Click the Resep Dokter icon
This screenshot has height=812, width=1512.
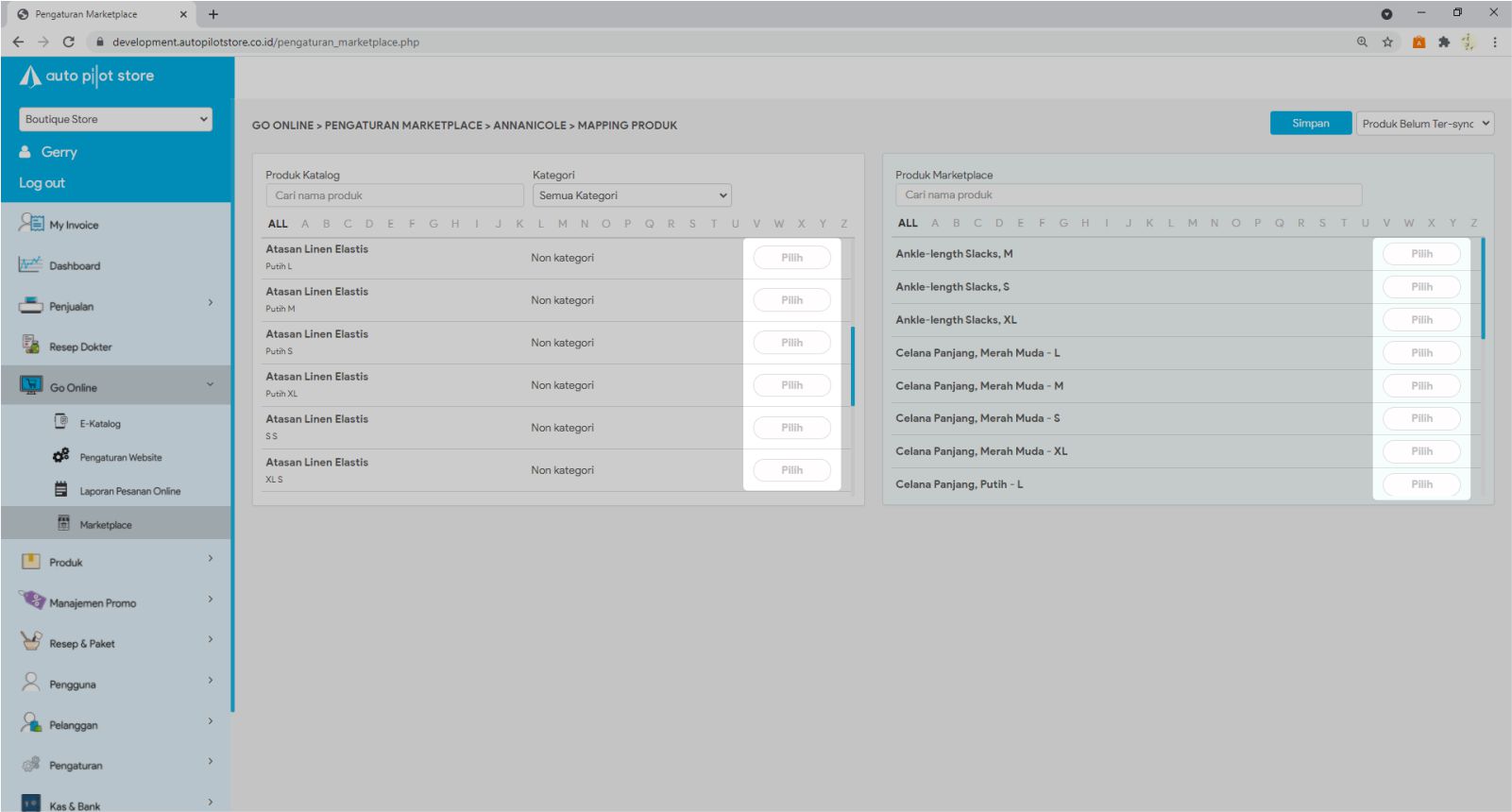click(30, 346)
